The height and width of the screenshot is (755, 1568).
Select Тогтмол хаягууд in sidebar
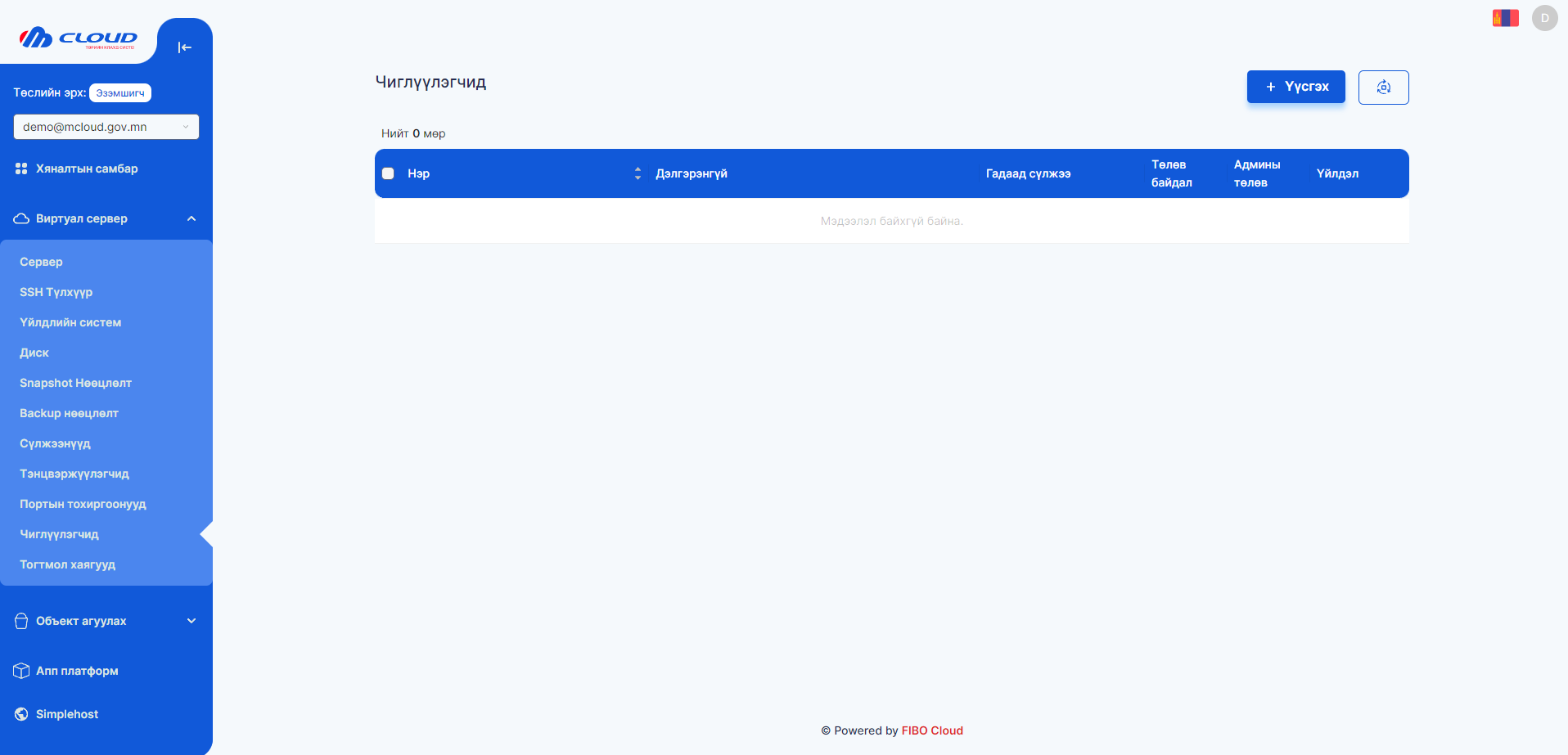click(x=67, y=564)
